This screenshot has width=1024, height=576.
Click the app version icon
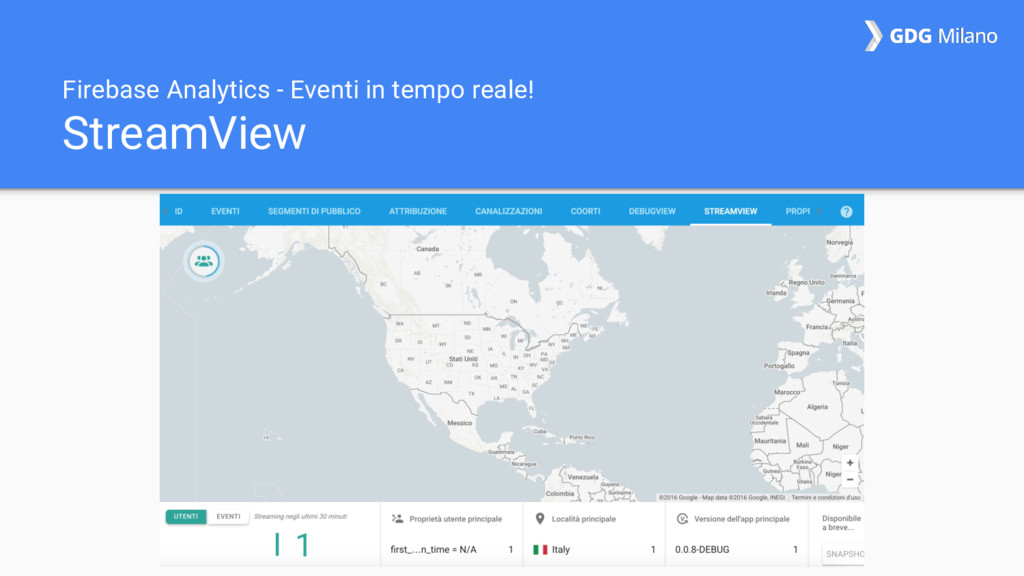click(x=682, y=519)
